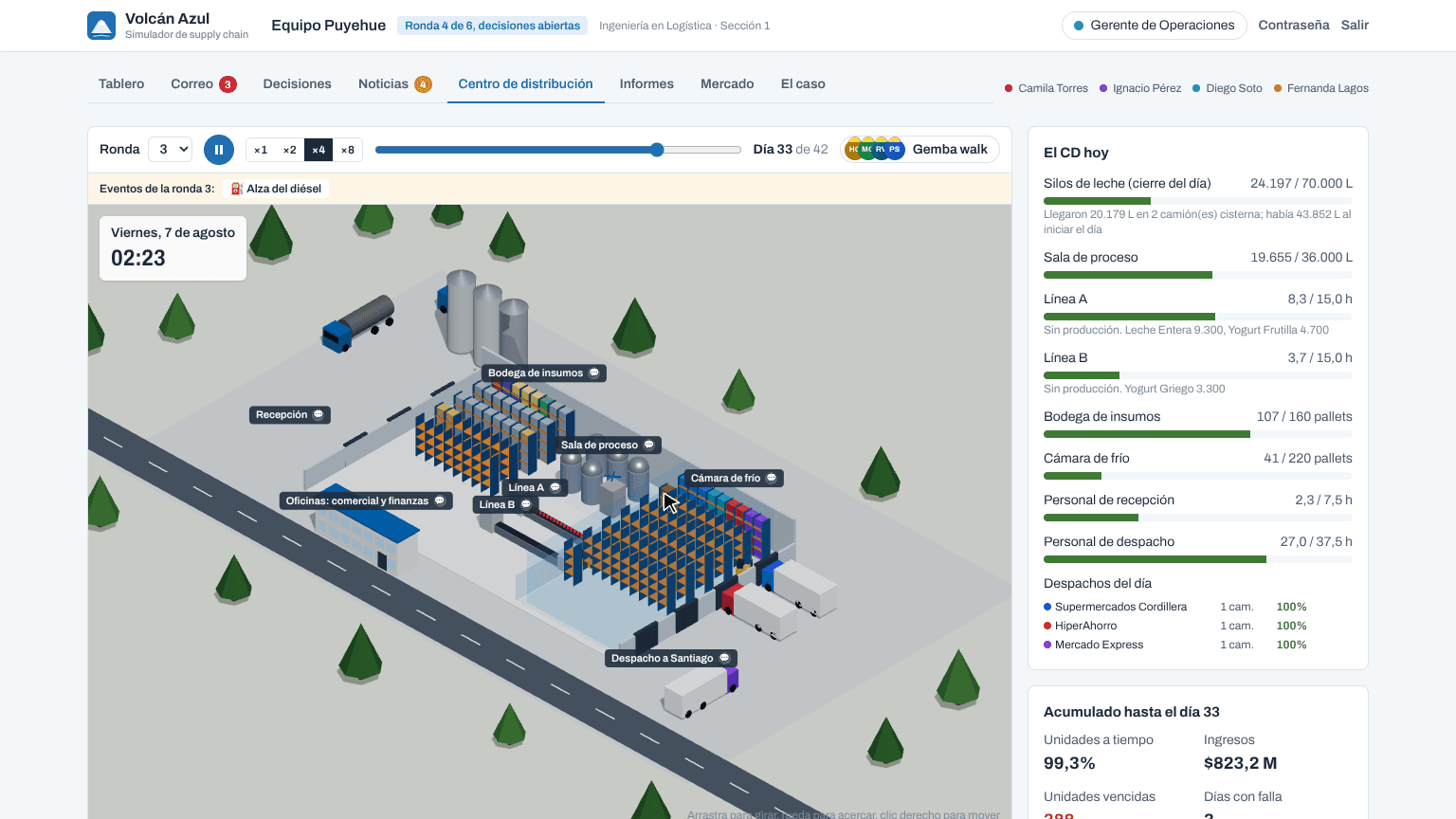
Task: Open chat bubble on Recepción label
Action: click(x=318, y=415)
